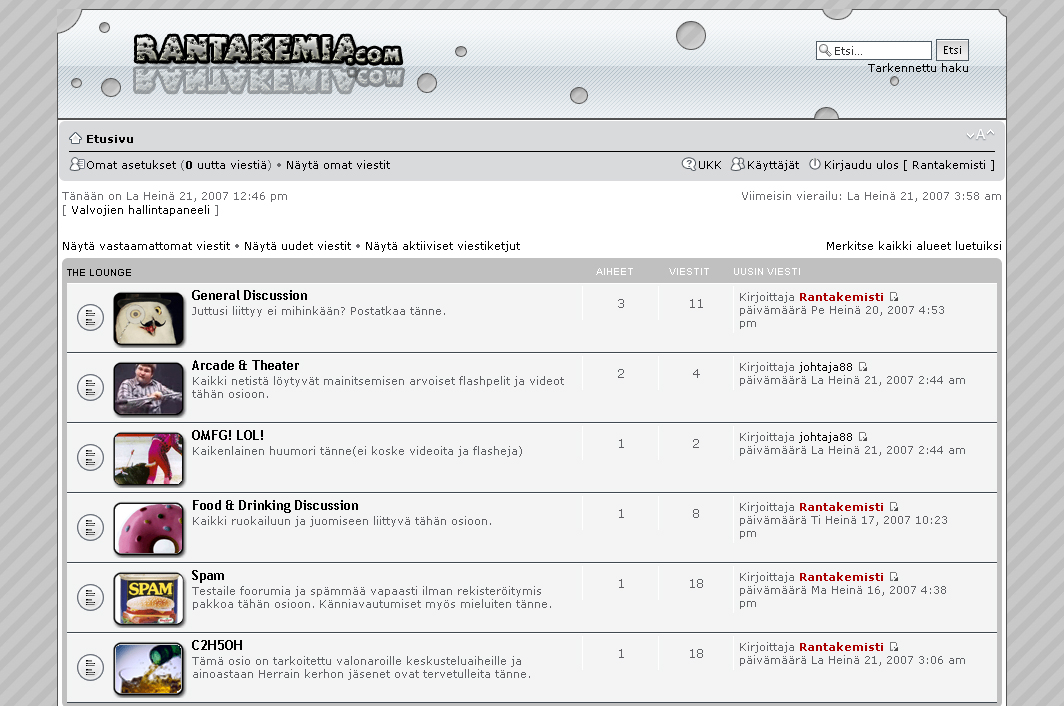Image resolution: width=1064 pixels, height=706 pixels.
Task: Click the font size changer icon
Action: click(980, 135)
